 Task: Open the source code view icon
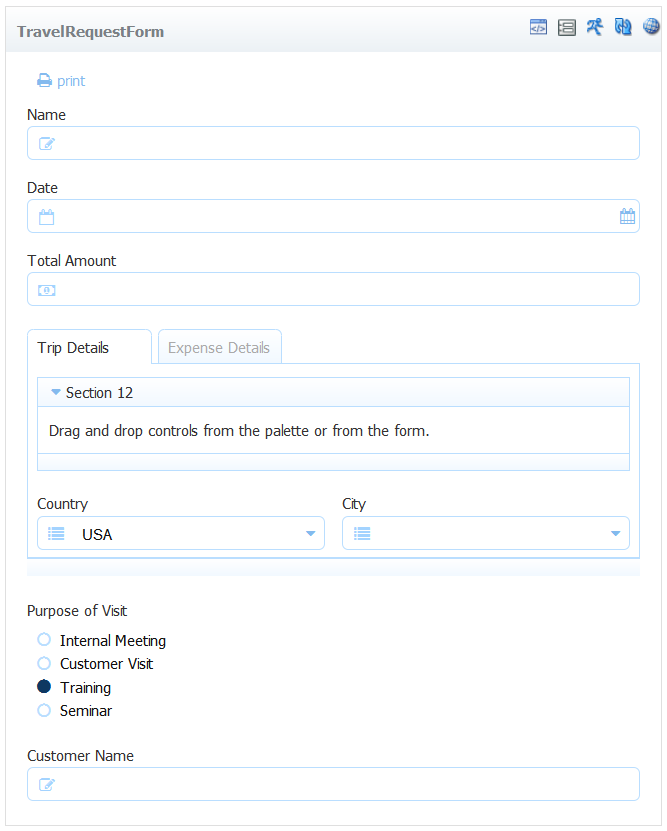(x=538, y=26)
